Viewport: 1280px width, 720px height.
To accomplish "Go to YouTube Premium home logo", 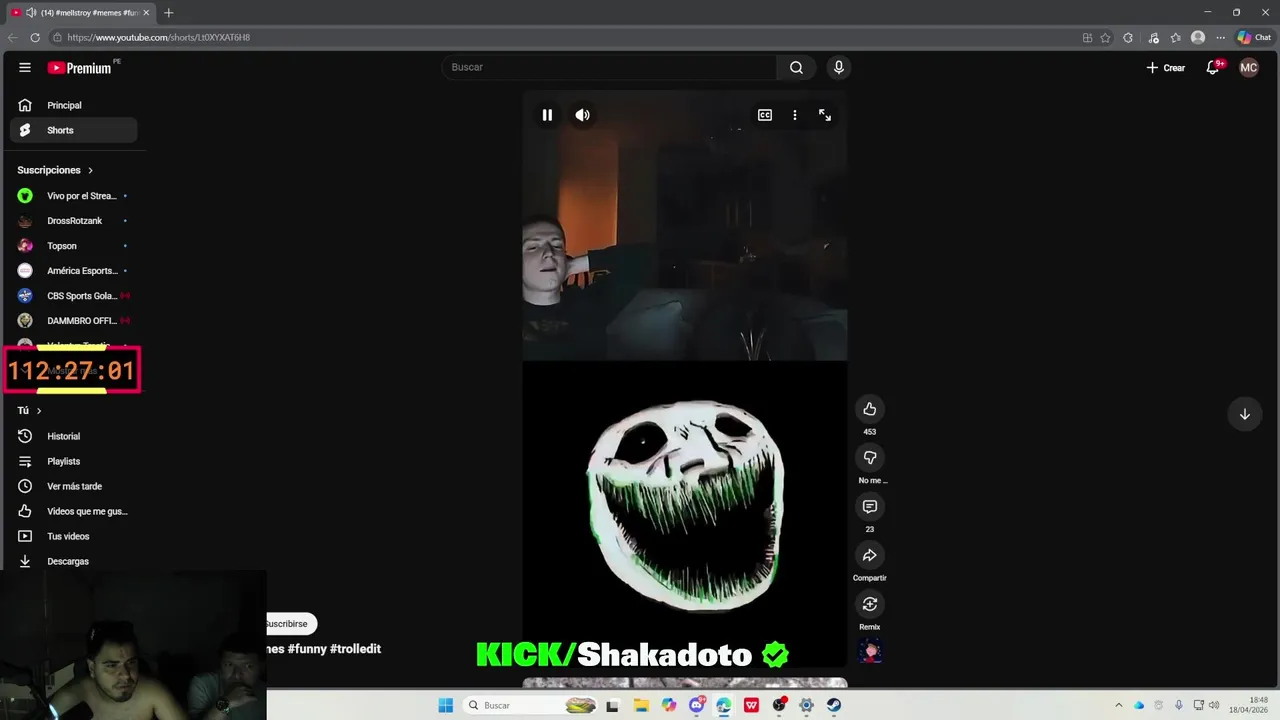I will click(80, 68).
